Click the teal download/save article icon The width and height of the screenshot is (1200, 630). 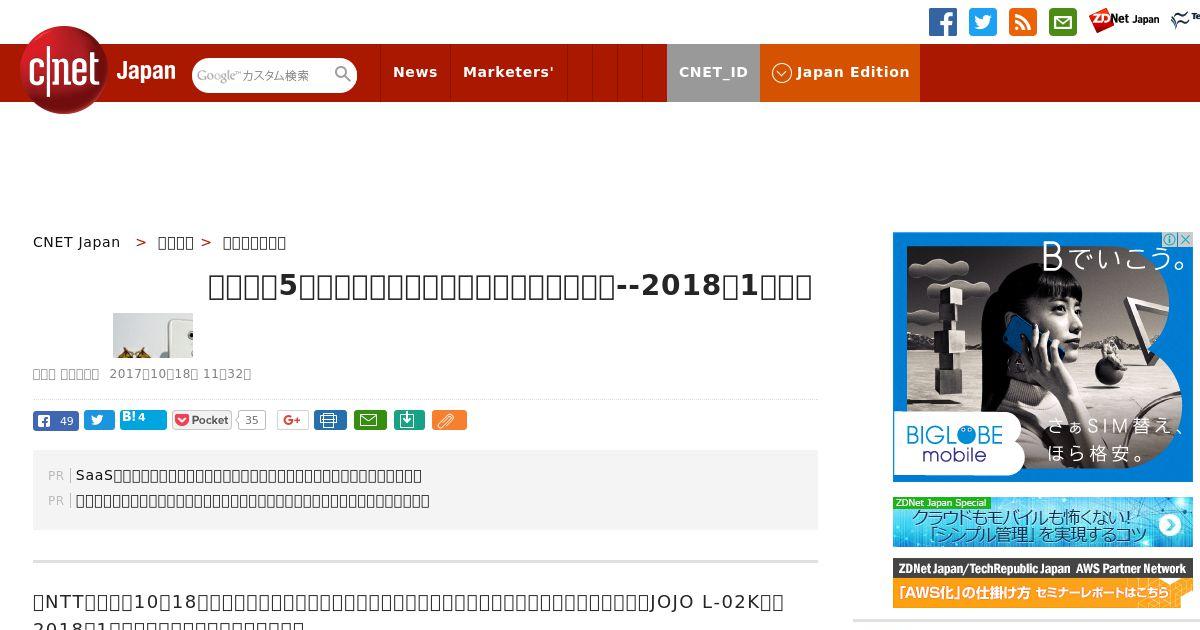409,420
